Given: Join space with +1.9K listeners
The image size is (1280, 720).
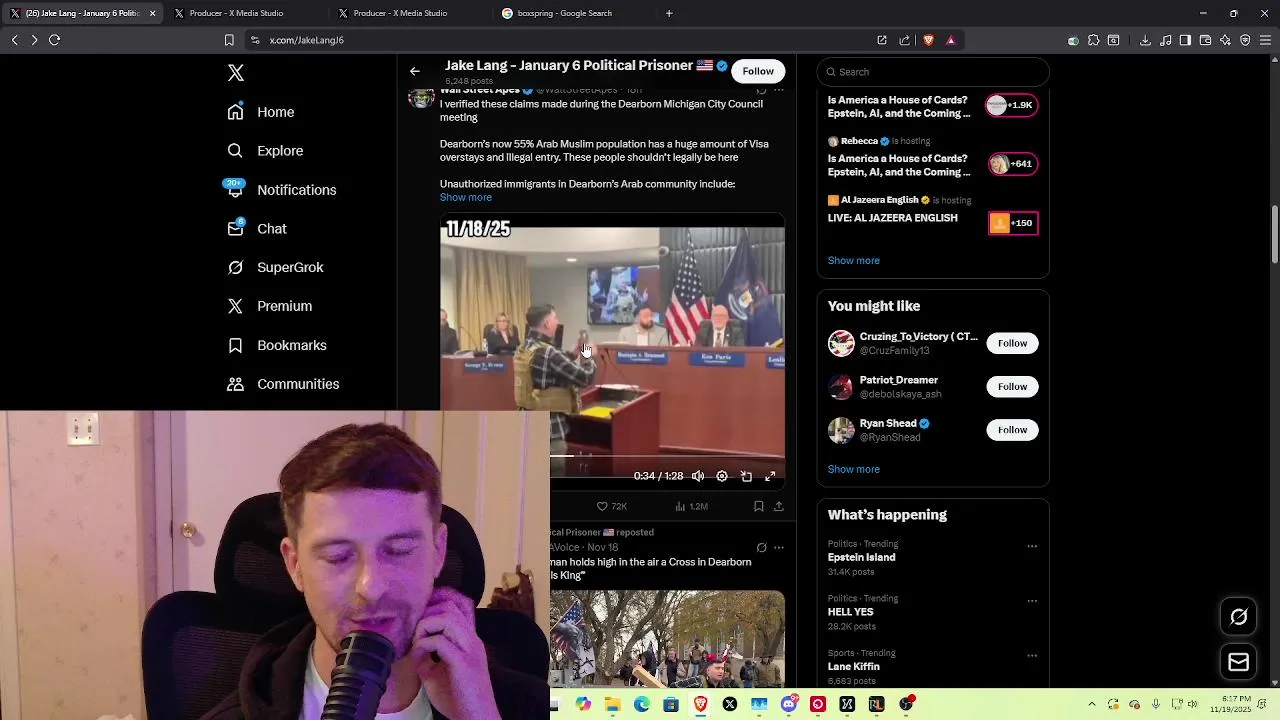Looking at the screenshot, I should pyautogui.click(x=1012, y=105).
